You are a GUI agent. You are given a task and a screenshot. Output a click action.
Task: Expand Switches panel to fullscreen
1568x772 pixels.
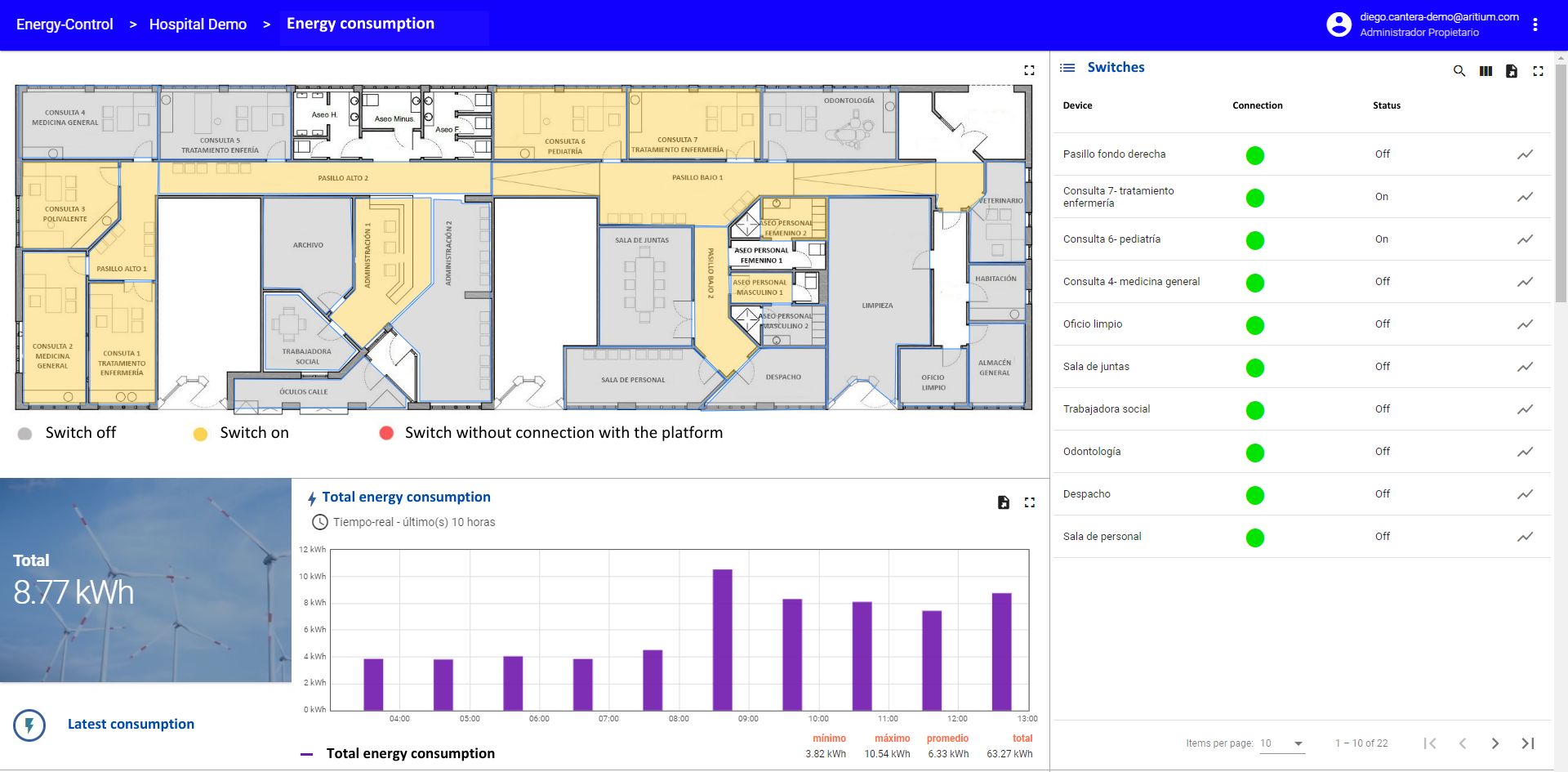pyautogui.click(x=1538, y=71)
